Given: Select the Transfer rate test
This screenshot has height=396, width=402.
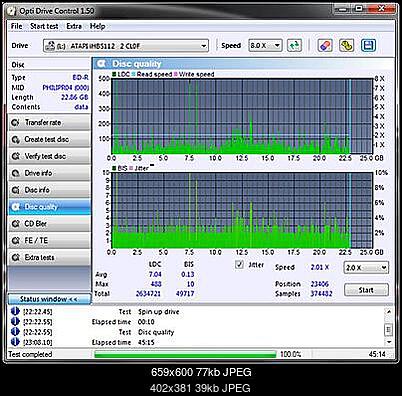Looking at the screenshot, I should [49, 123].
